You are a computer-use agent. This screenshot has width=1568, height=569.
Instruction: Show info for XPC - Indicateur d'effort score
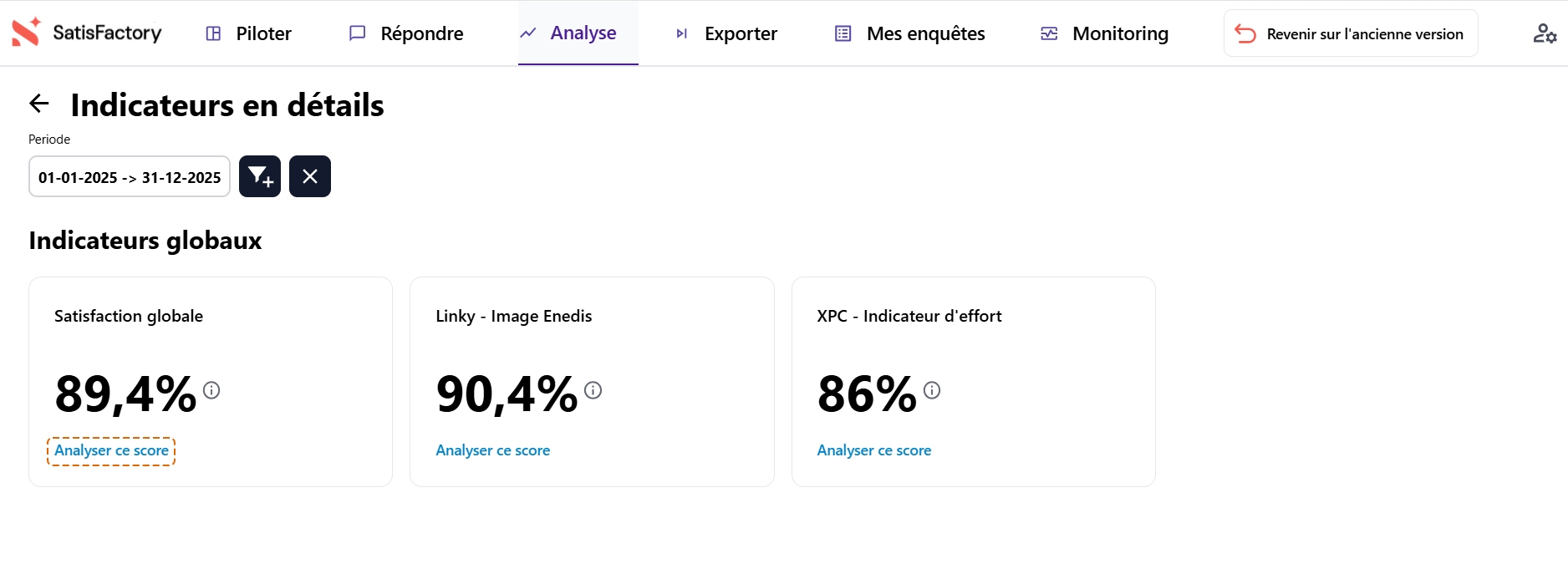[932, 390]
